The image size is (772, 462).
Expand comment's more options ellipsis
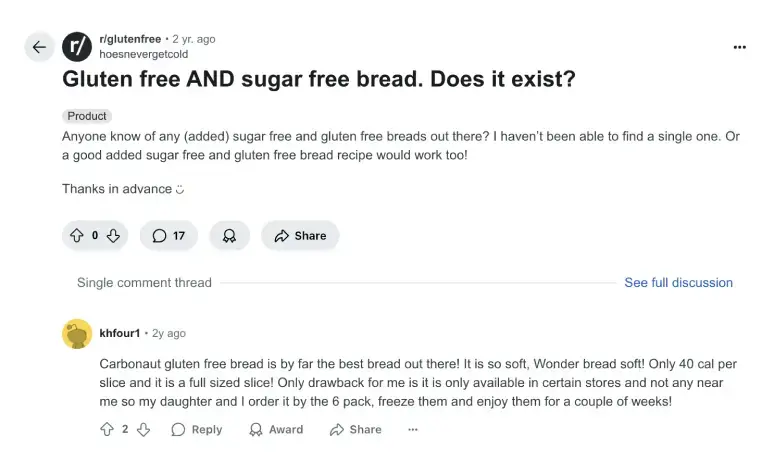[x=413, y=429]
